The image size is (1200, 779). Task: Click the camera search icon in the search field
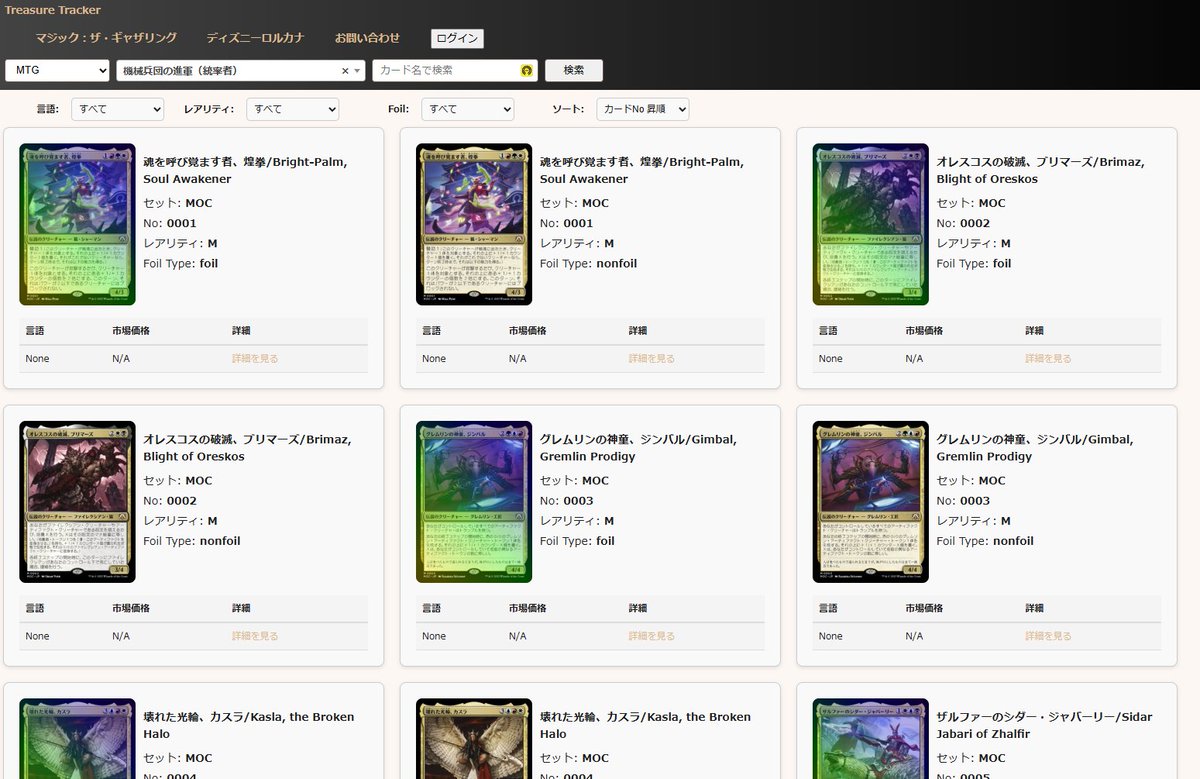527,70
